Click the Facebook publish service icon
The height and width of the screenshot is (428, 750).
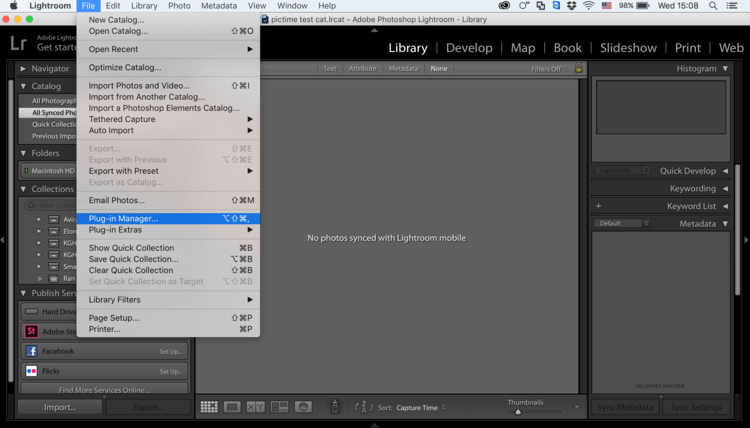tap(32, 351)
